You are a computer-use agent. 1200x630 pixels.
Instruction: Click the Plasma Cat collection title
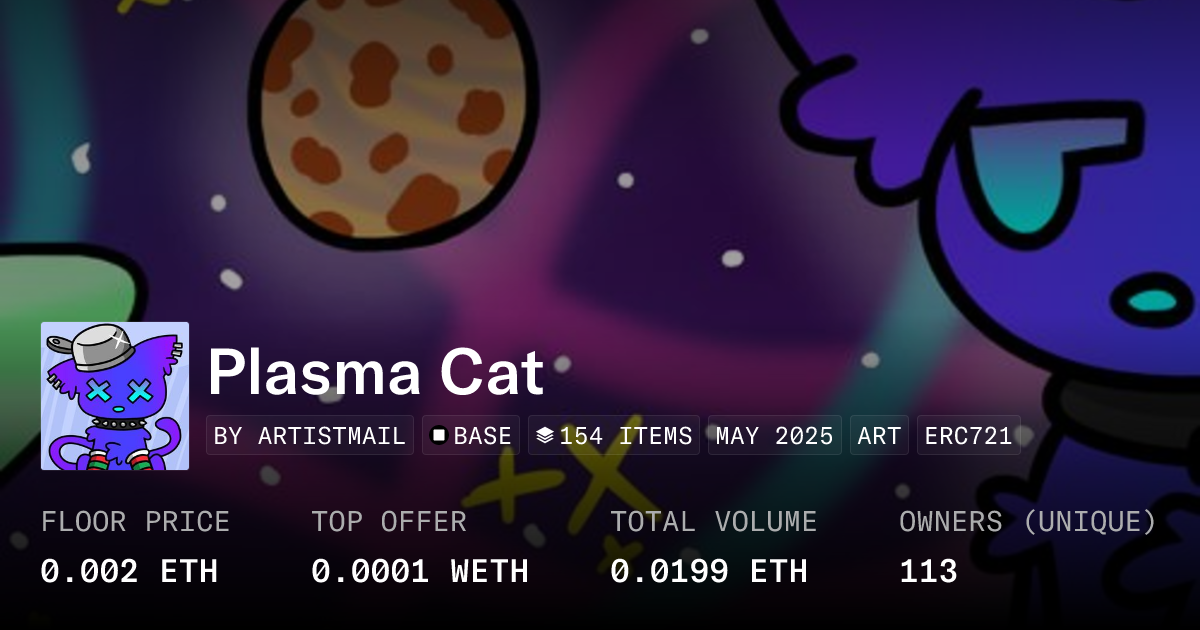pyautogui.click(x=375, y=373)
